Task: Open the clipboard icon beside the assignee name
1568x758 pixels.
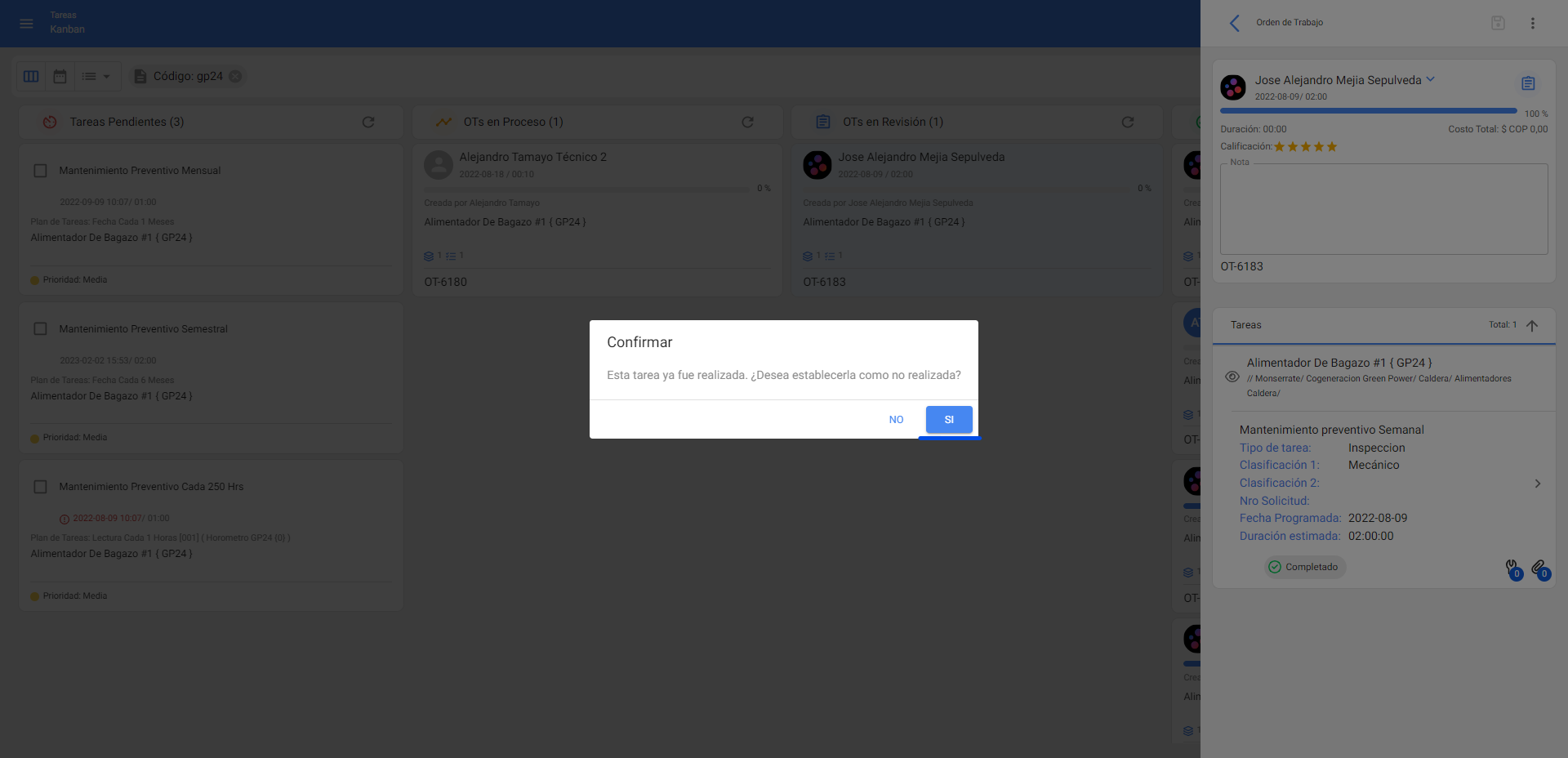Action: pyautogui.click(x=1527, y=83)
